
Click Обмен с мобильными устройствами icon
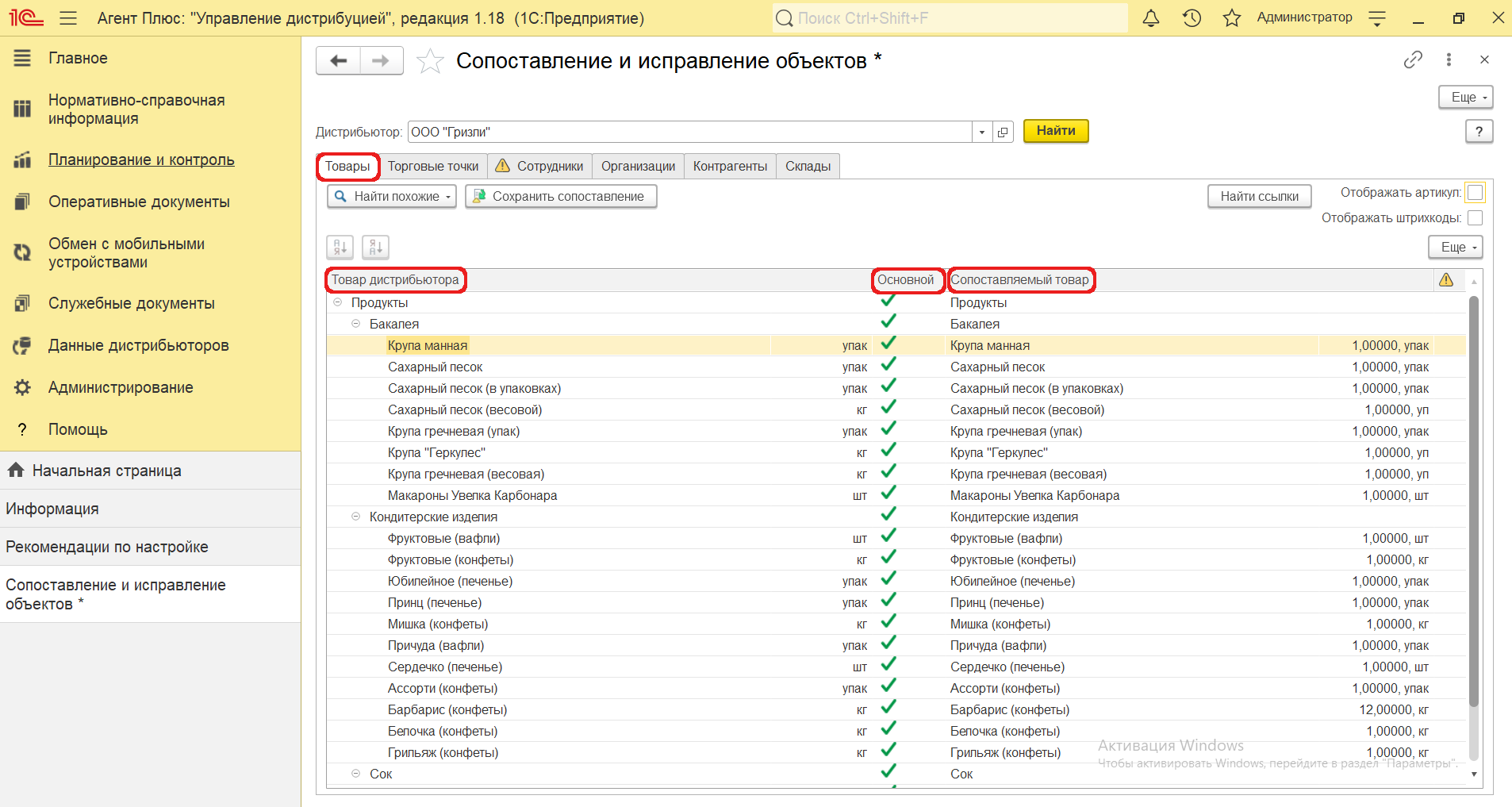pyautogui.click(x=22, y=252)
